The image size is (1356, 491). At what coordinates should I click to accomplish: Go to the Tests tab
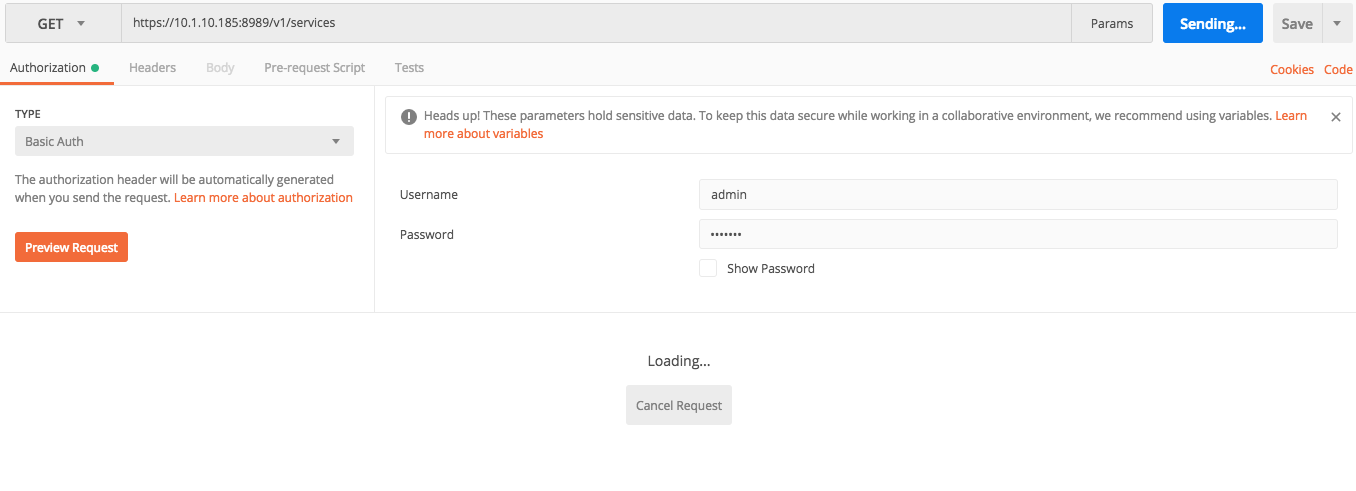(x=409, y=68)
